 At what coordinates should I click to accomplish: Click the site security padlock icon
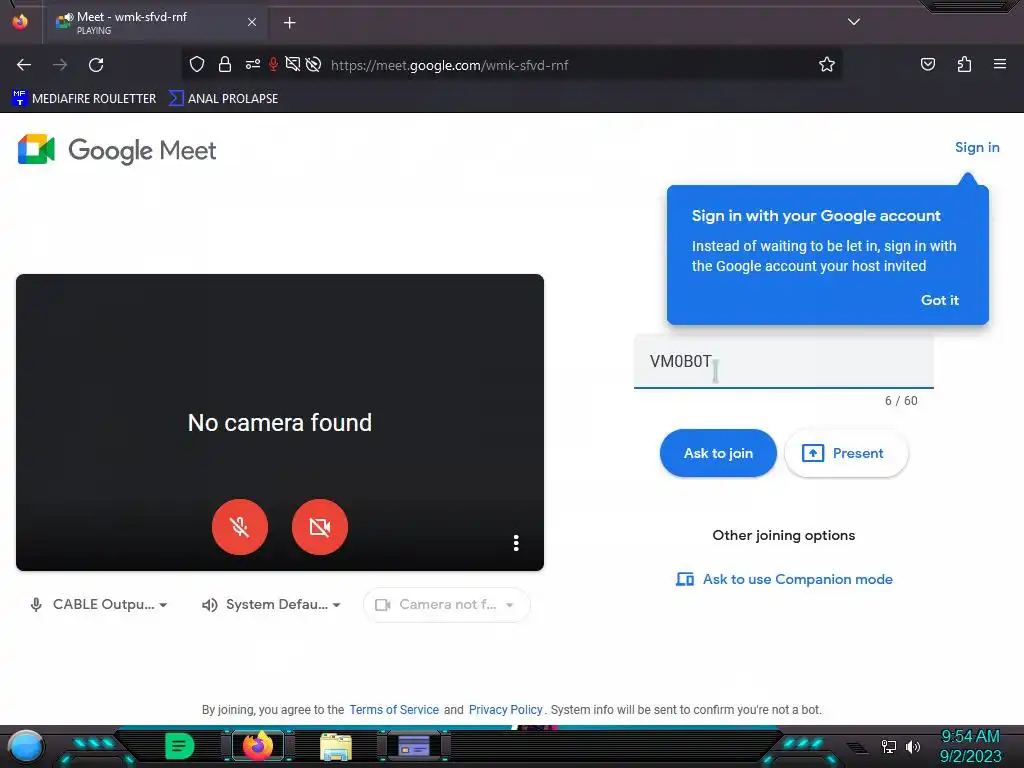coord(225,65)
